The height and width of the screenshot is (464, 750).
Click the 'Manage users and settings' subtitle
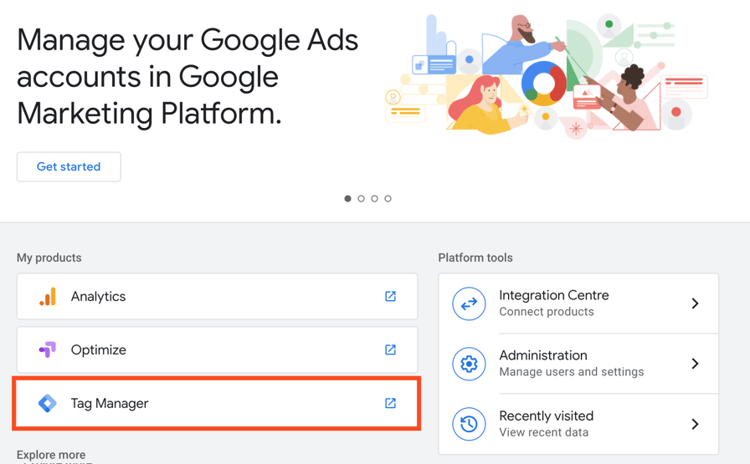coord(572,372)
